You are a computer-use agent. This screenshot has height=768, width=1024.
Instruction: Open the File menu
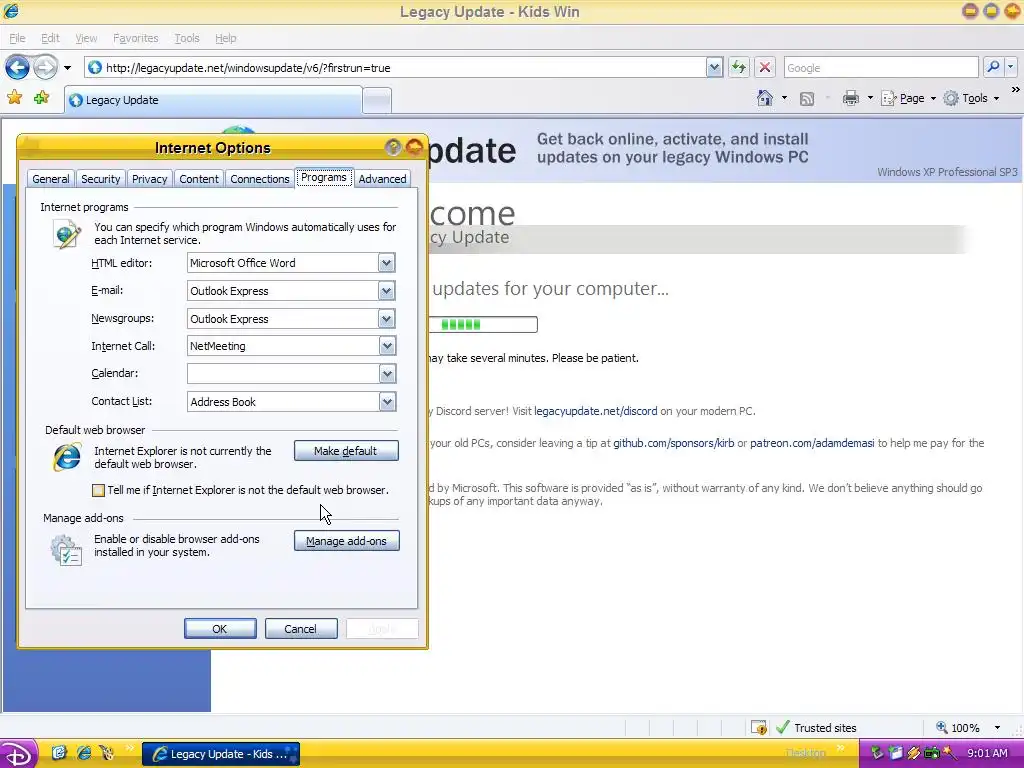pos(17,38)
